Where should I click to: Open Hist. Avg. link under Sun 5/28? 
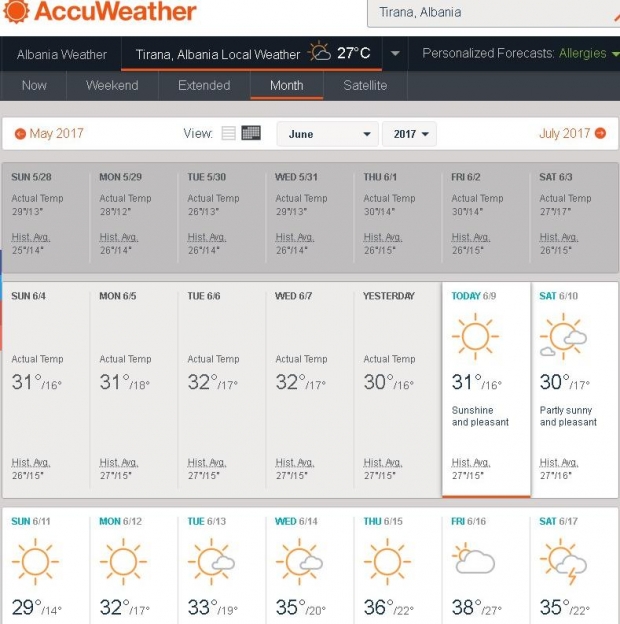point(31,237)
